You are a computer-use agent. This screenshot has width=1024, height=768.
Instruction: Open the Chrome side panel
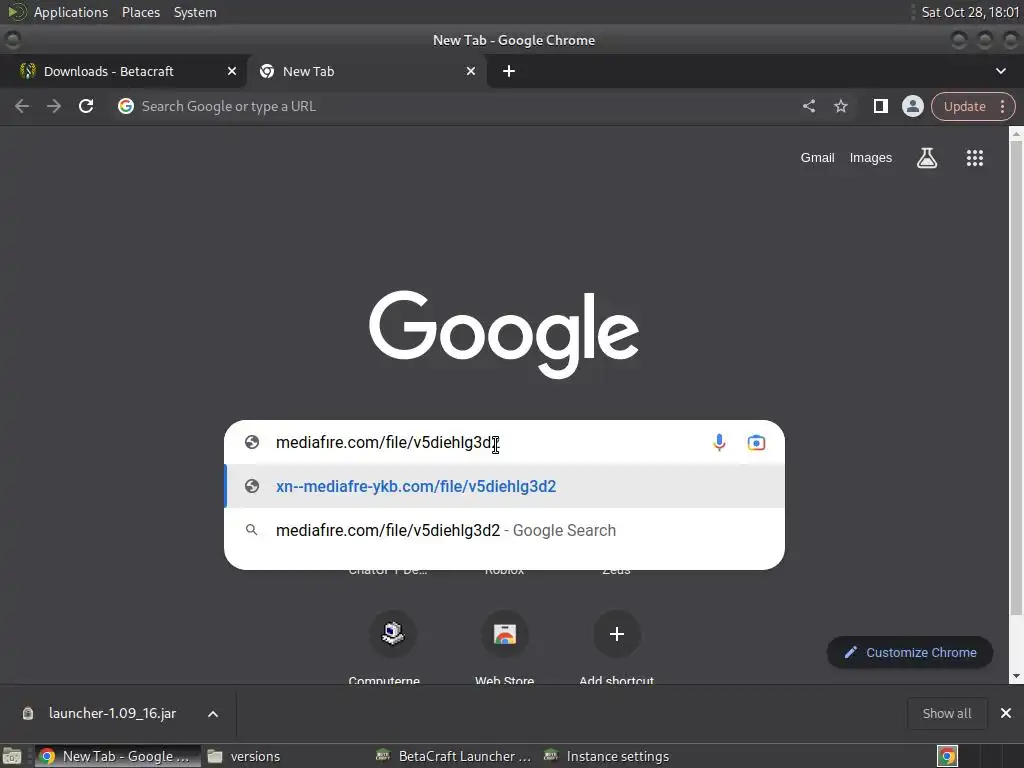point(880,106)
